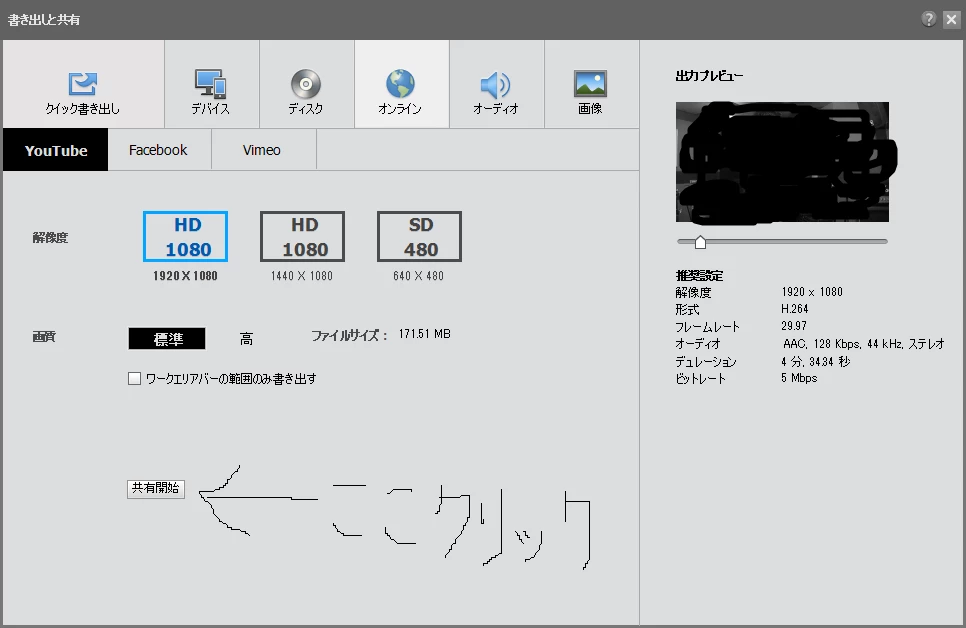The image size is (966, 628).
Task: Switch to the YouTube tab
Action: point(55,150)
